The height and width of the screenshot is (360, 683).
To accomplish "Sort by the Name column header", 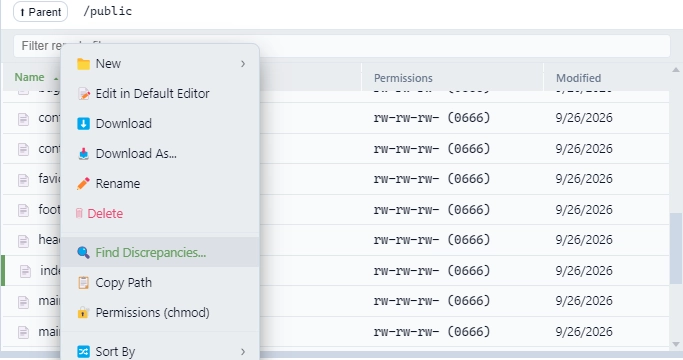I will (29, 77).
